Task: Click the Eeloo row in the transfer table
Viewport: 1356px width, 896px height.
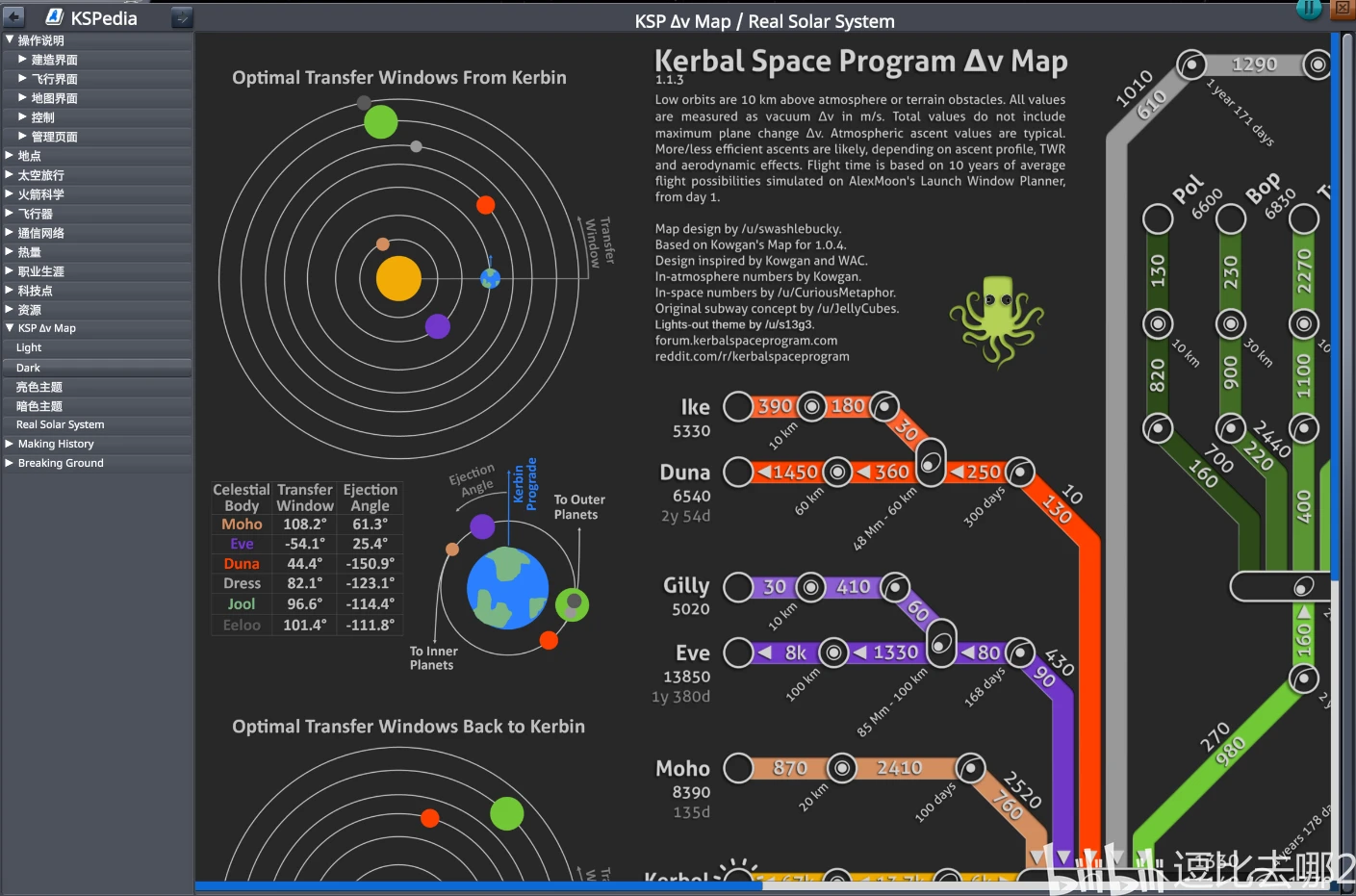Action: pyautogui.click(x=306, y=625)
